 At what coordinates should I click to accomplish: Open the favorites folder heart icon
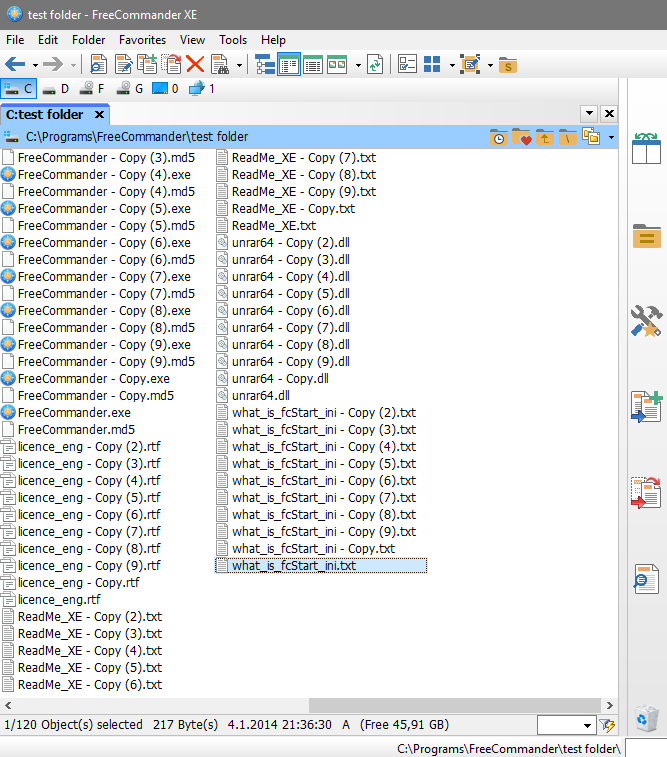coord(521,137)
